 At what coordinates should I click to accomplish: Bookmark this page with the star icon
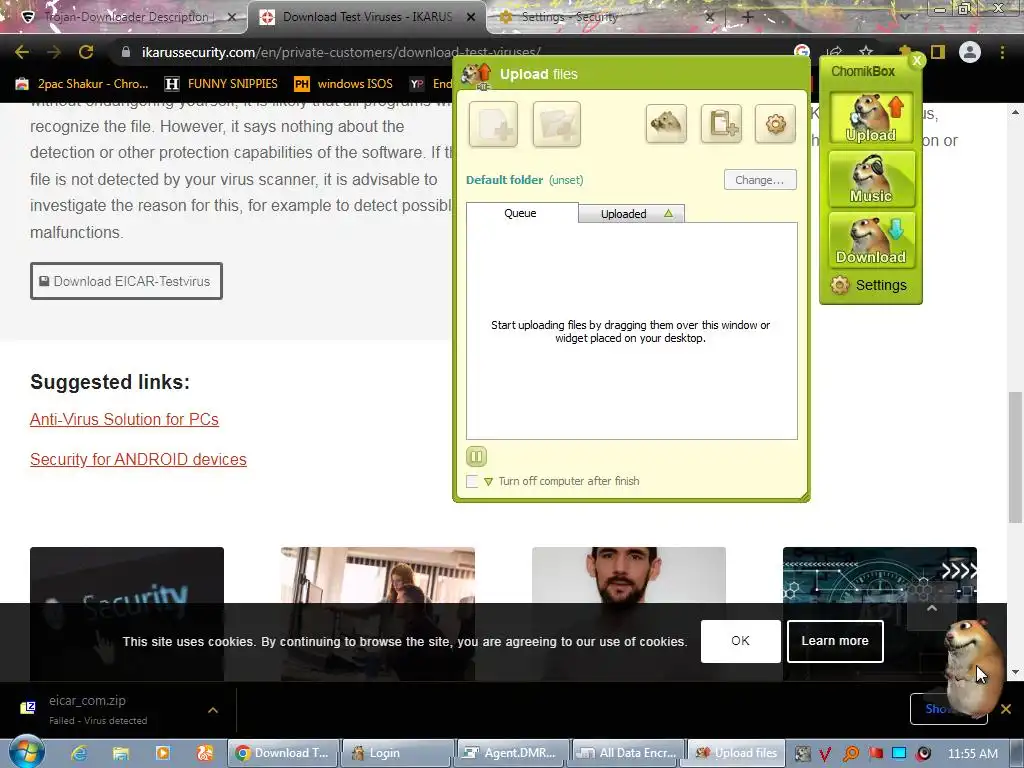(866, 52)
